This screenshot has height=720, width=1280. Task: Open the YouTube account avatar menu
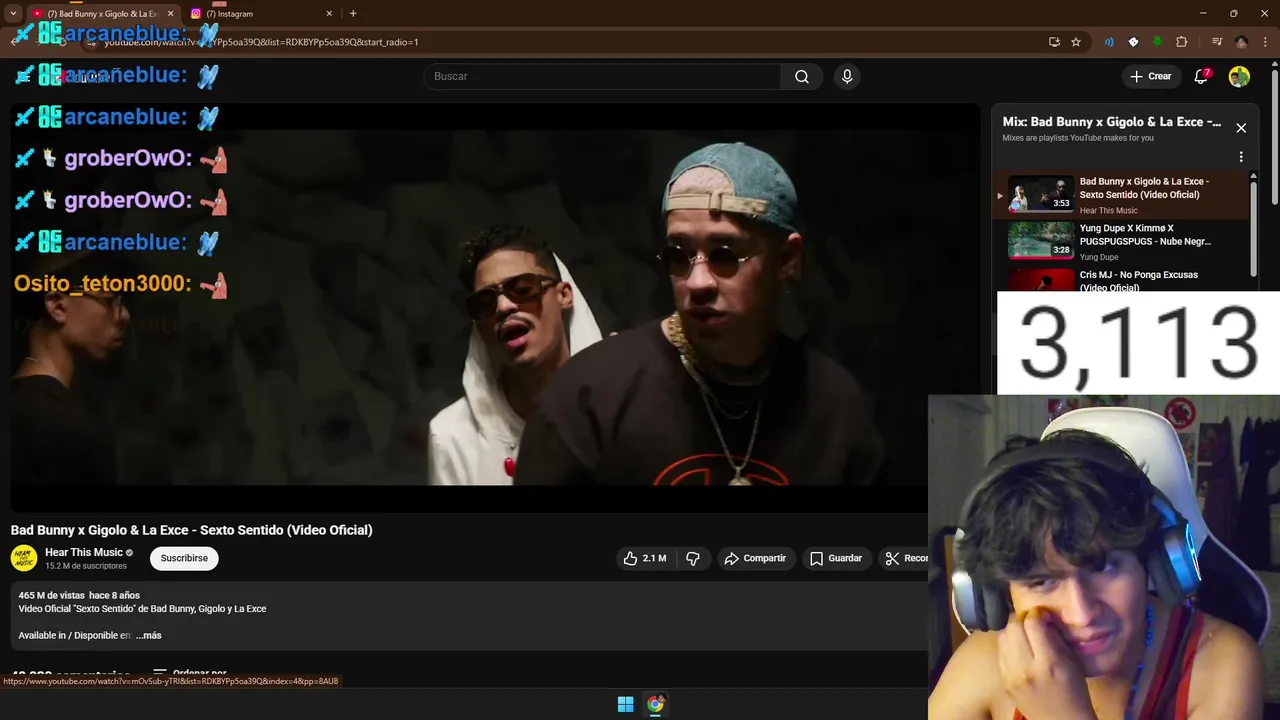point(1239,76)
